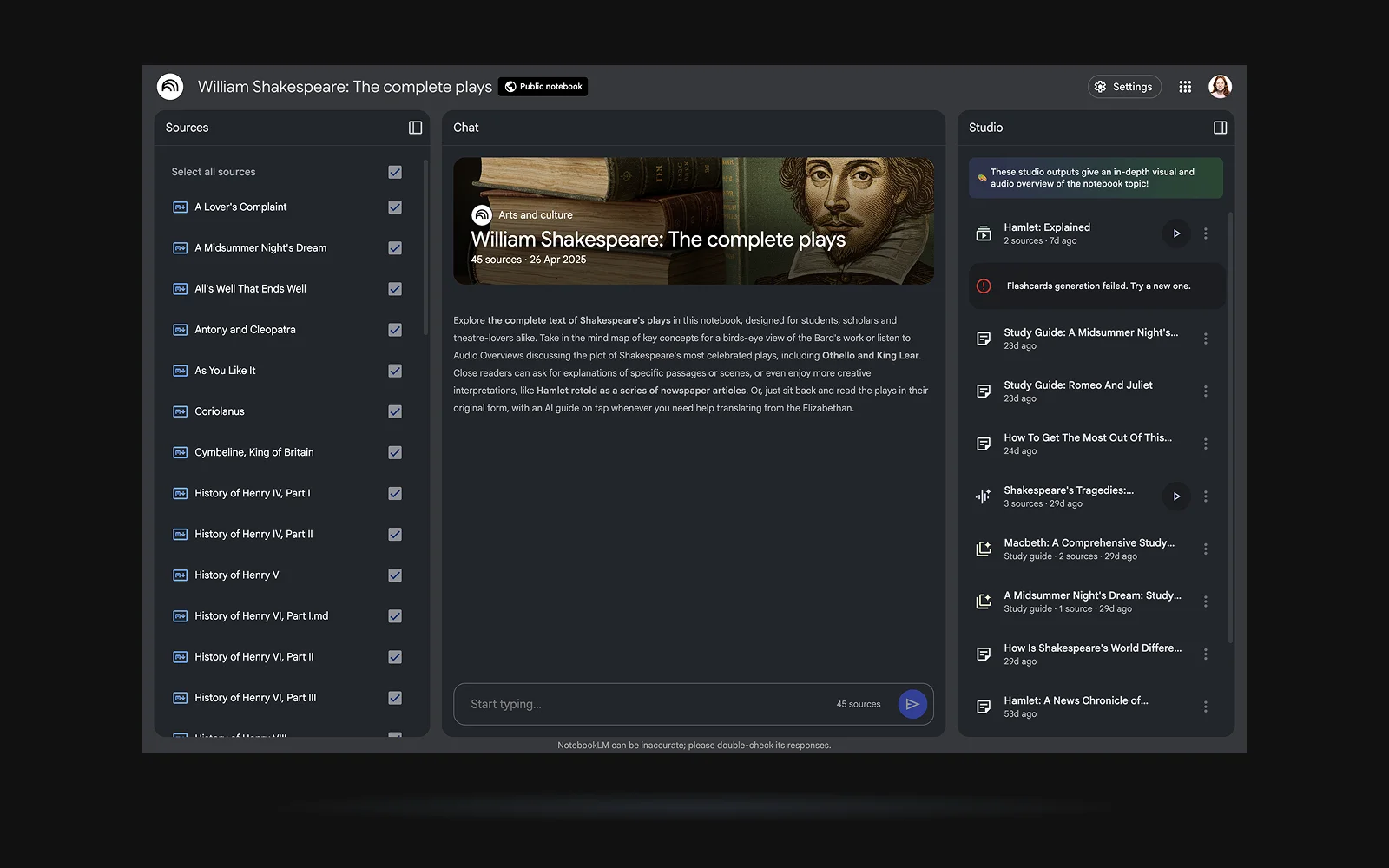1389x868 pixels.
Task: Play Hamlet: Explained overview
Action: pyautogui.click(x=1176, y=233)
